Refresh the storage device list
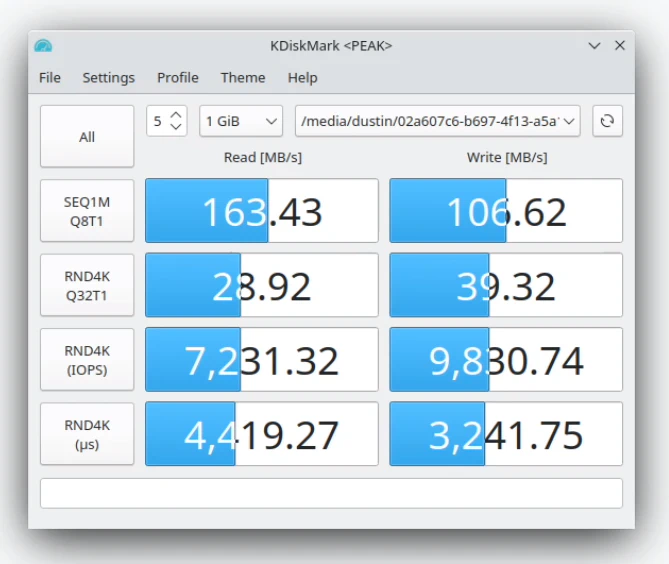669x564 pixels. (x=607, y=121)
